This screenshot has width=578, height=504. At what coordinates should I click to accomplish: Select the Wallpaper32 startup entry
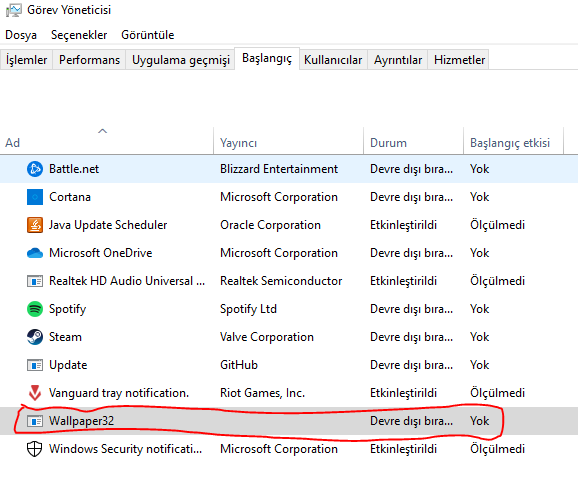(x=289, y=421)
